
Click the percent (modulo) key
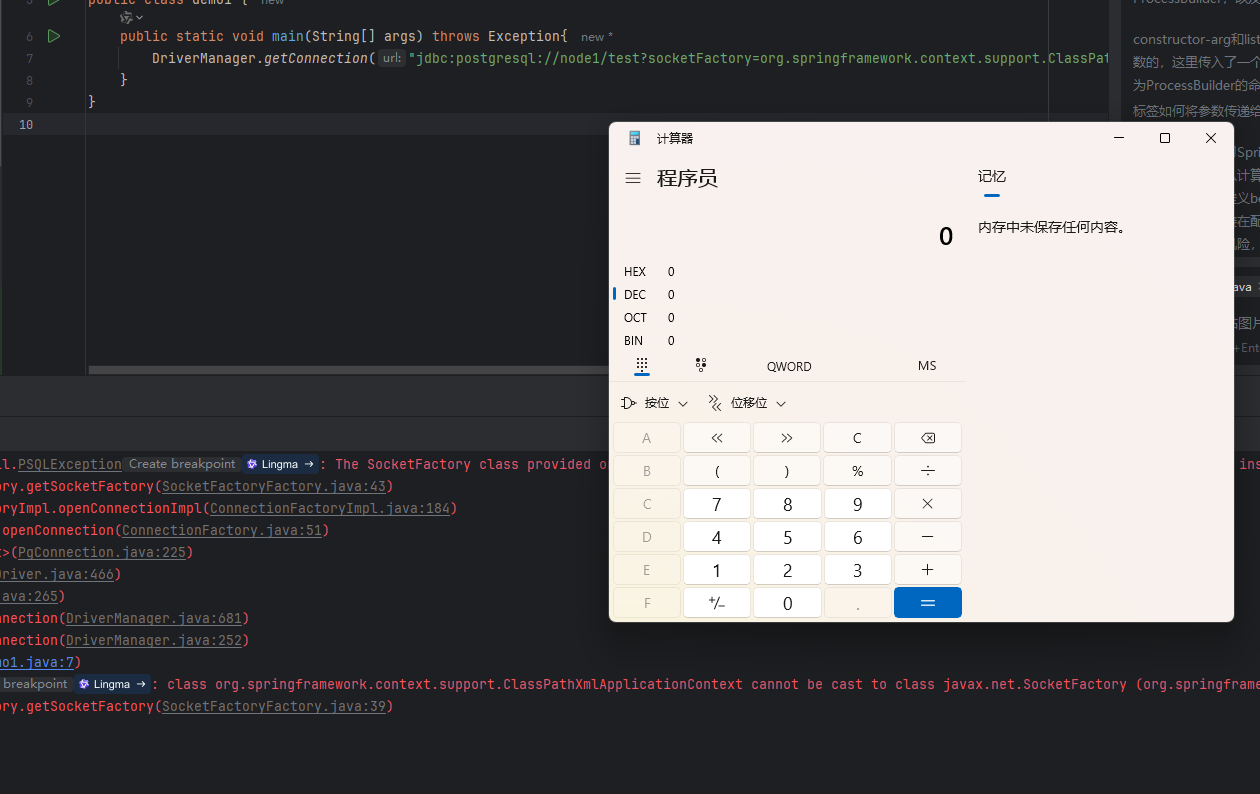pos(857,471)
